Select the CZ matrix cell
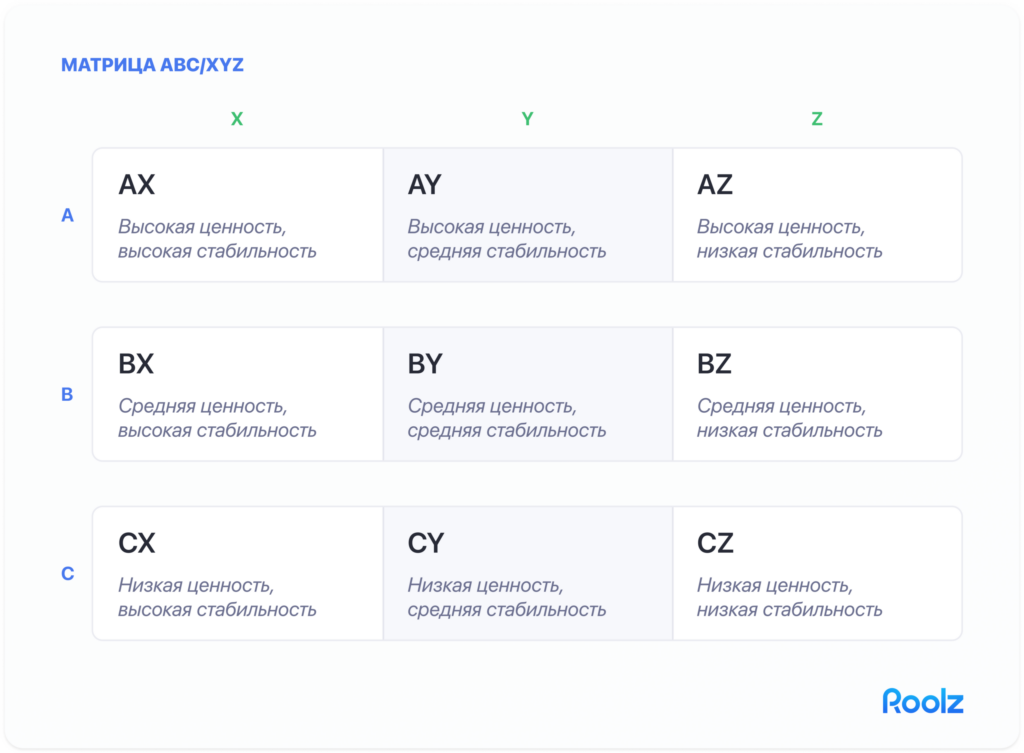The height and width of the screenshot is (753, 1024). [x=817, y=573]
